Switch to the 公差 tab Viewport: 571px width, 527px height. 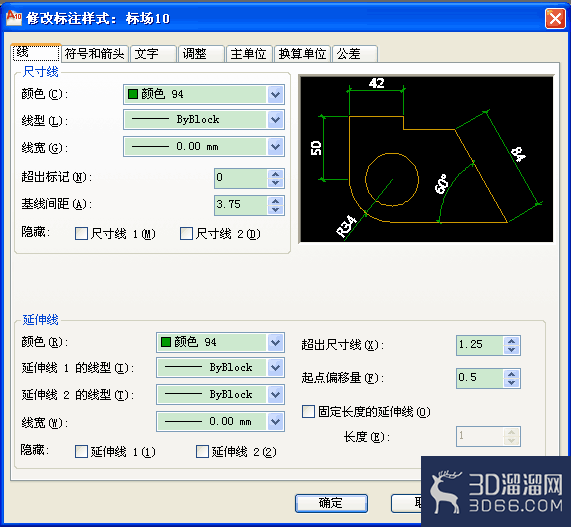[x=355, y=54]
